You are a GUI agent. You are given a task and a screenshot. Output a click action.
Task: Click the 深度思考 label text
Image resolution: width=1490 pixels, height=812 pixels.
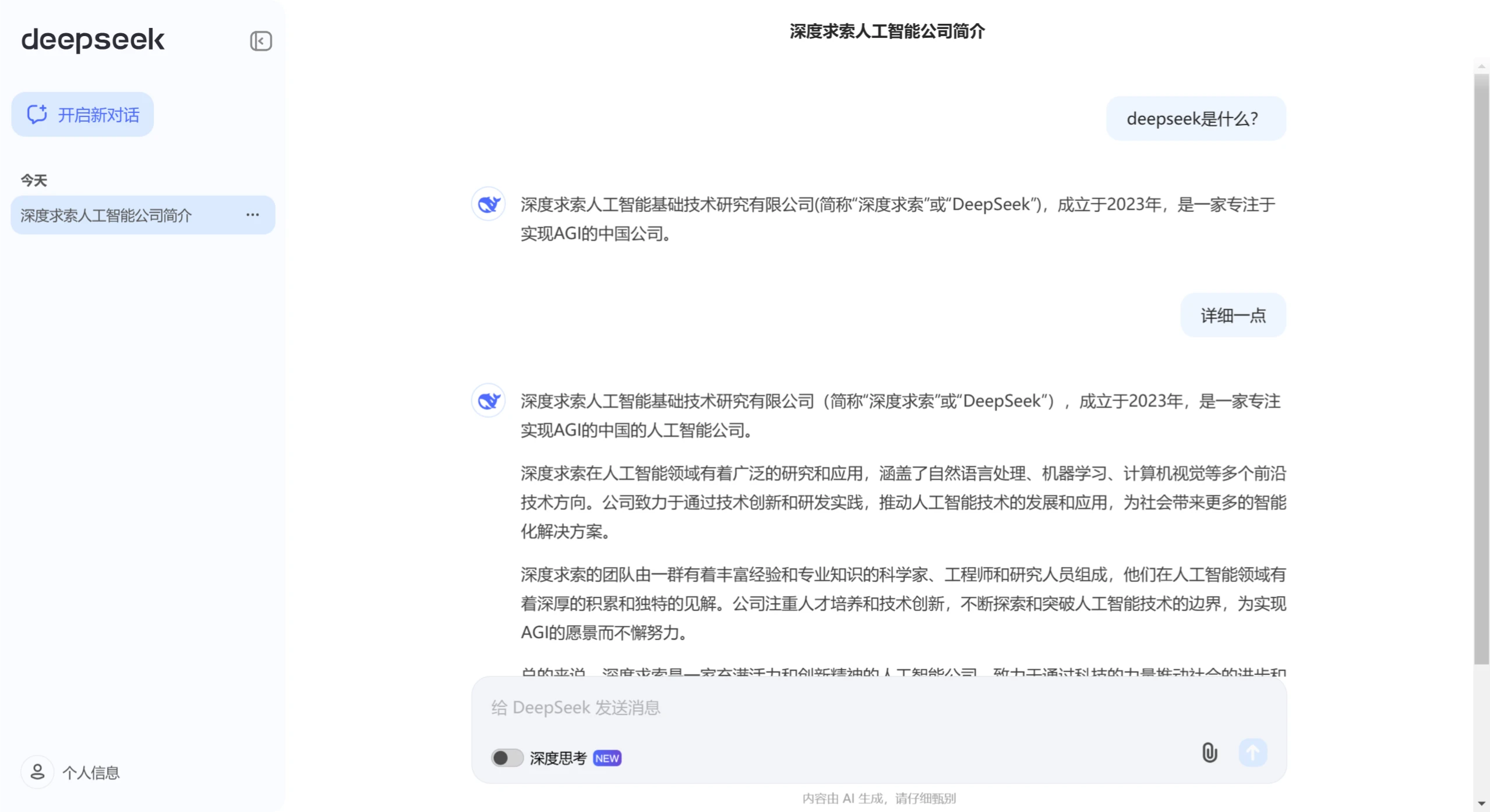[x=557, y=758]
